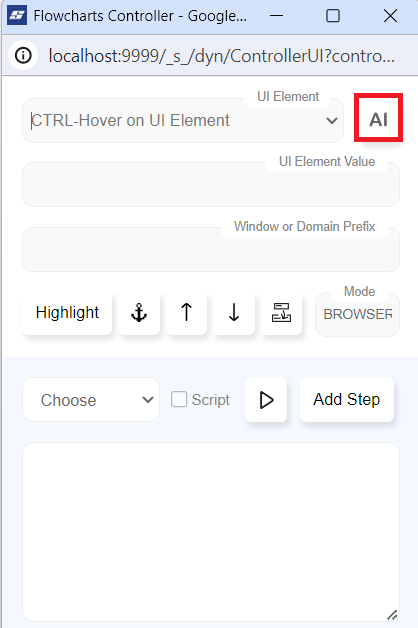The width and height of the screenshot is (418, 628).
Task: Open the Mode BROWSER selector
Action: [357, 314]
